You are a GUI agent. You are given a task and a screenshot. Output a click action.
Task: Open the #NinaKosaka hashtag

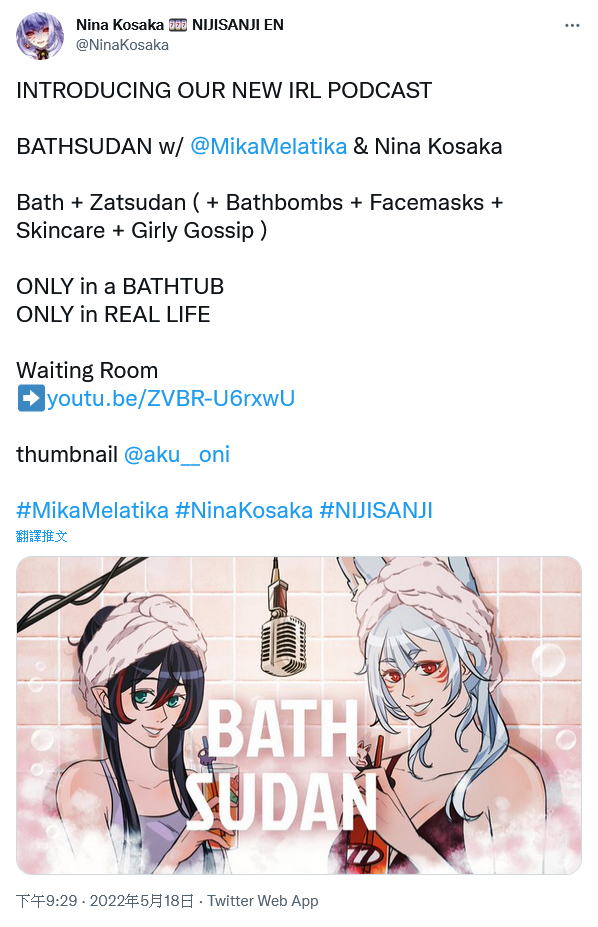coord(243,510)
